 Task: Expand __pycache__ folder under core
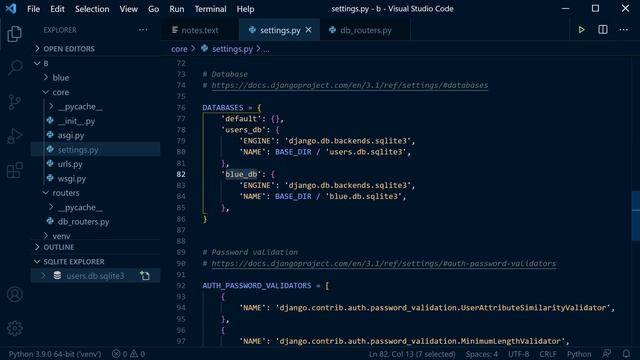coord(51,107)
